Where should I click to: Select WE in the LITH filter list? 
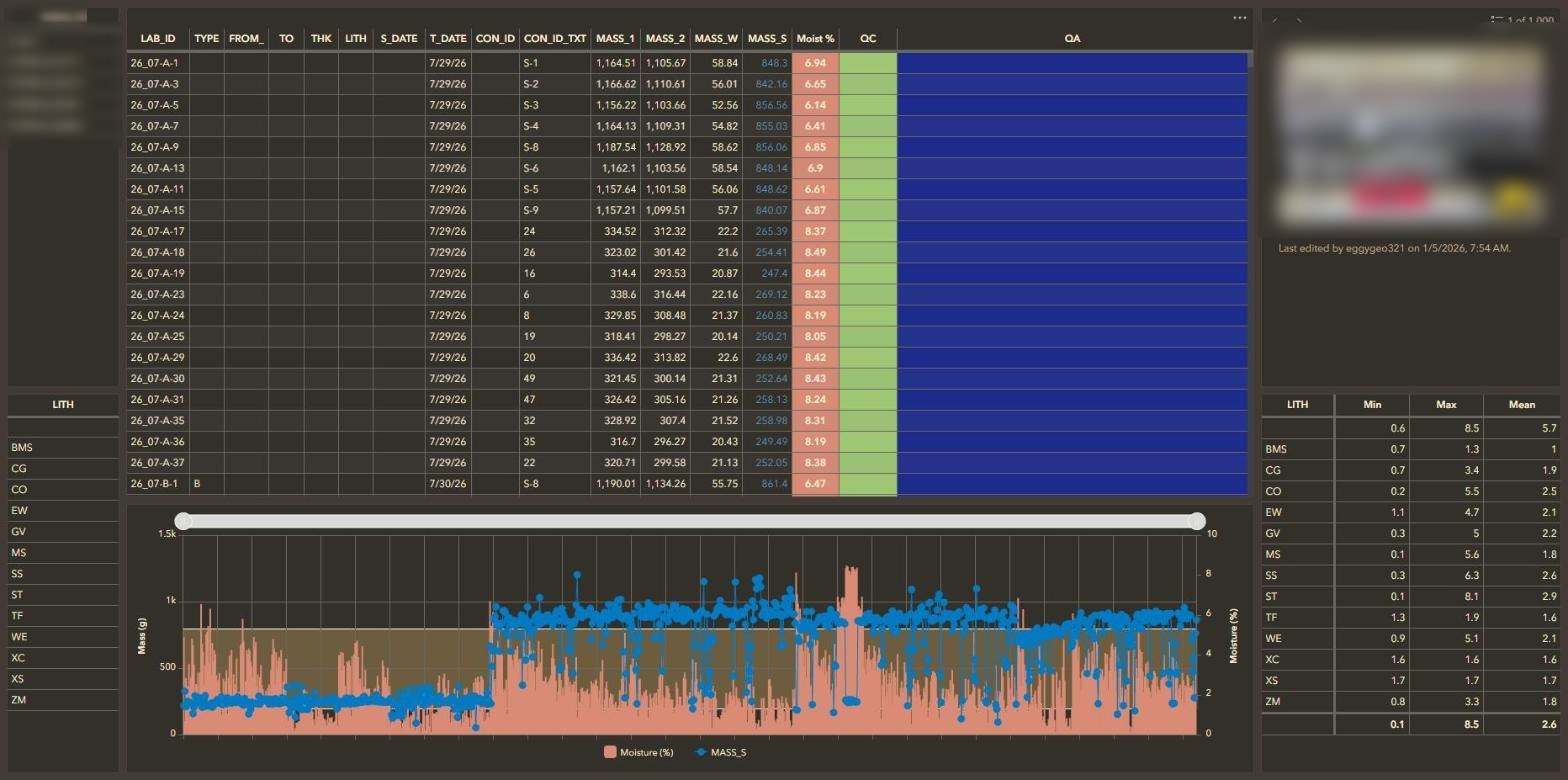point(63,637)
